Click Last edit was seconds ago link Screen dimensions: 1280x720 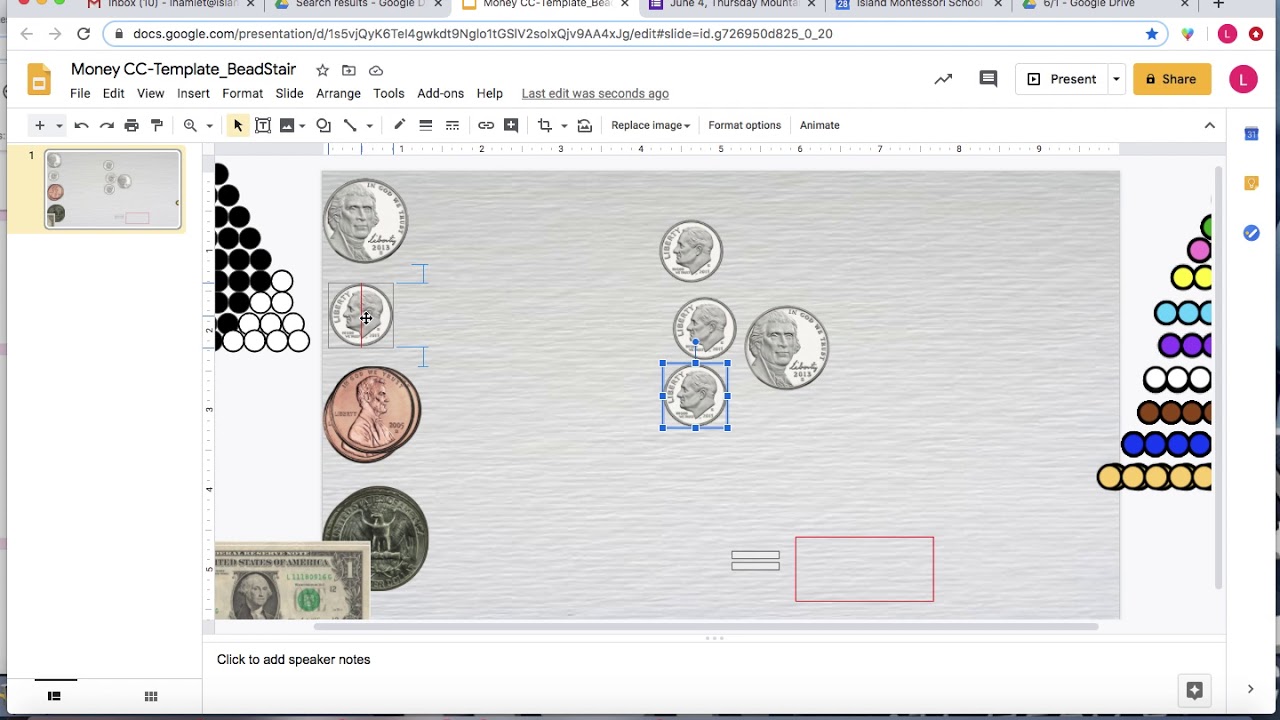[x=595, y=93]
